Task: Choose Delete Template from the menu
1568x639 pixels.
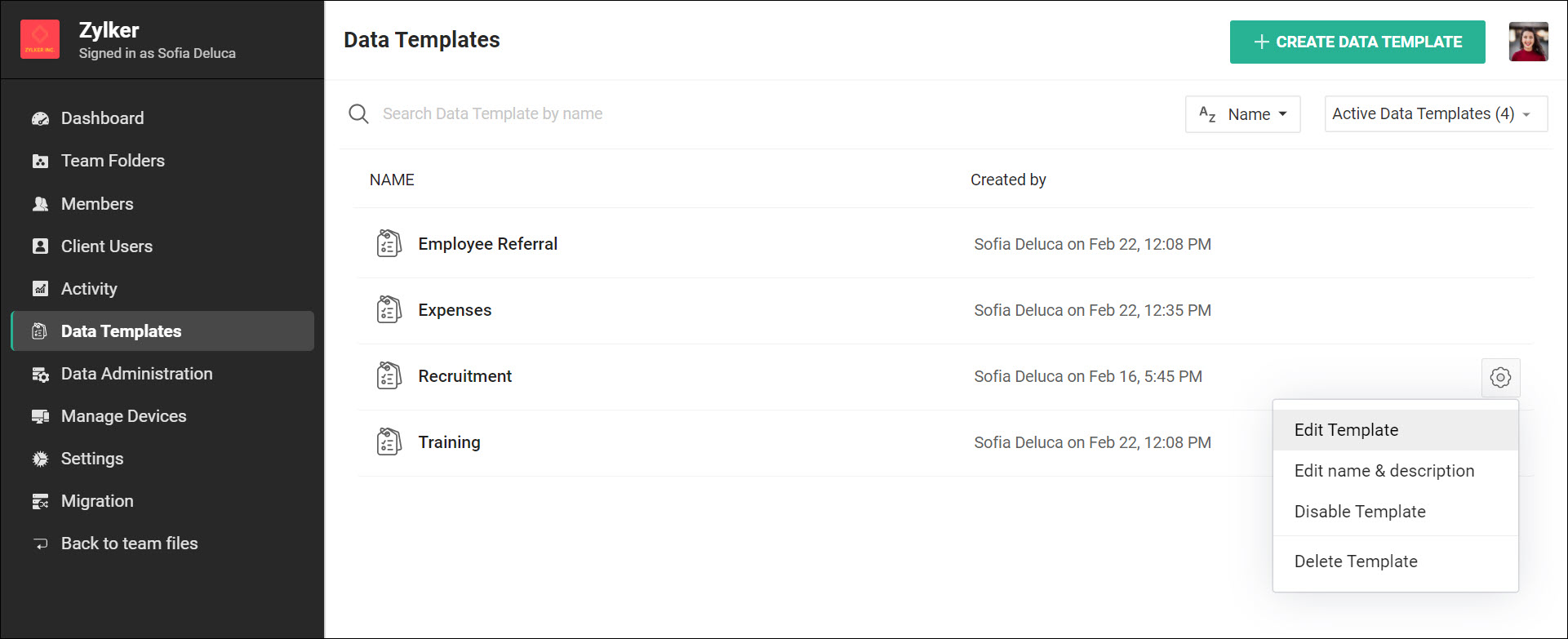Action: (1356, 561)
